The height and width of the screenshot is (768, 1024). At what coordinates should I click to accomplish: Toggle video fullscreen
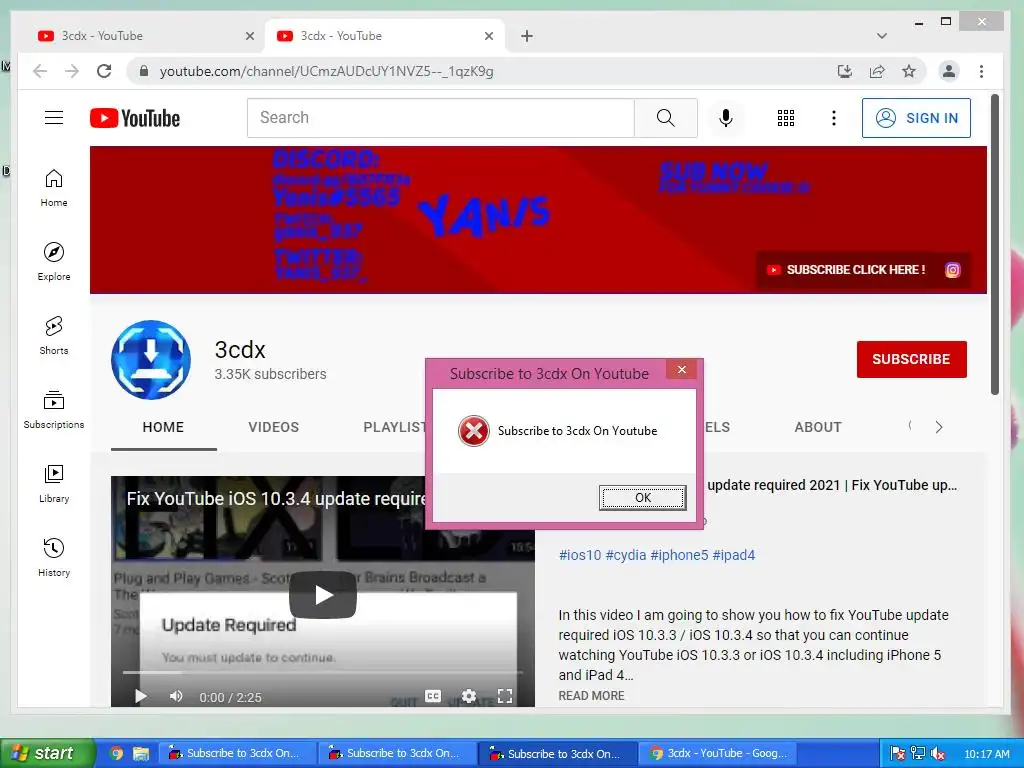point(505,696)
